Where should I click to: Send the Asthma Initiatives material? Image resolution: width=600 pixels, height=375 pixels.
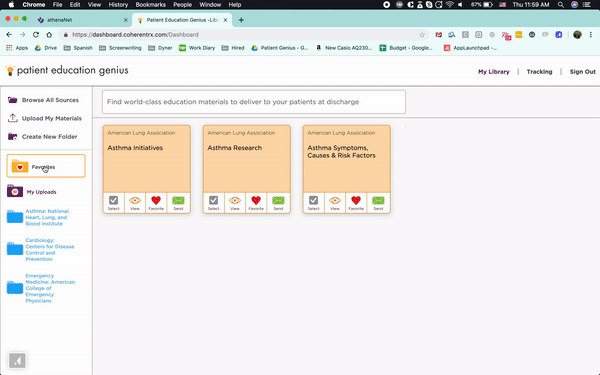click(x=178, y=203)
